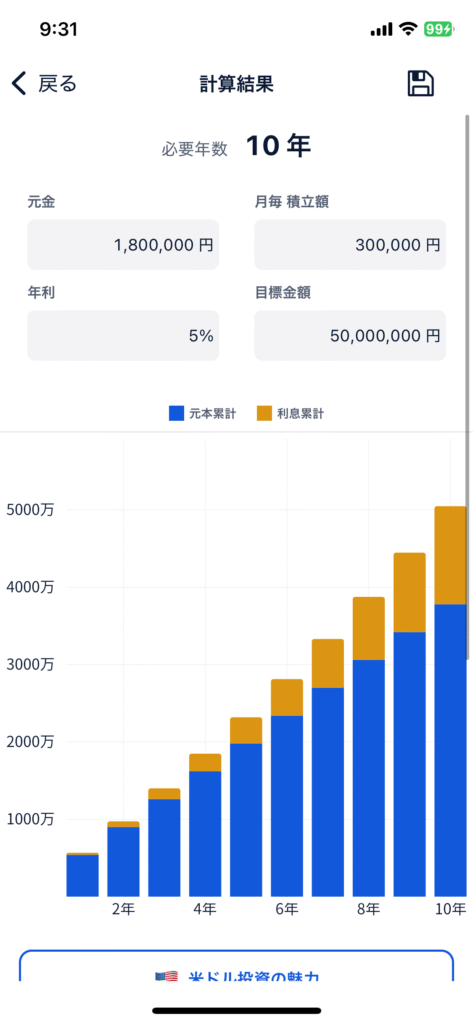Open the 米ドル投資の魅力 banner link
The height and width of the screenshot is (1024, 473).
(x=236, y=965)
